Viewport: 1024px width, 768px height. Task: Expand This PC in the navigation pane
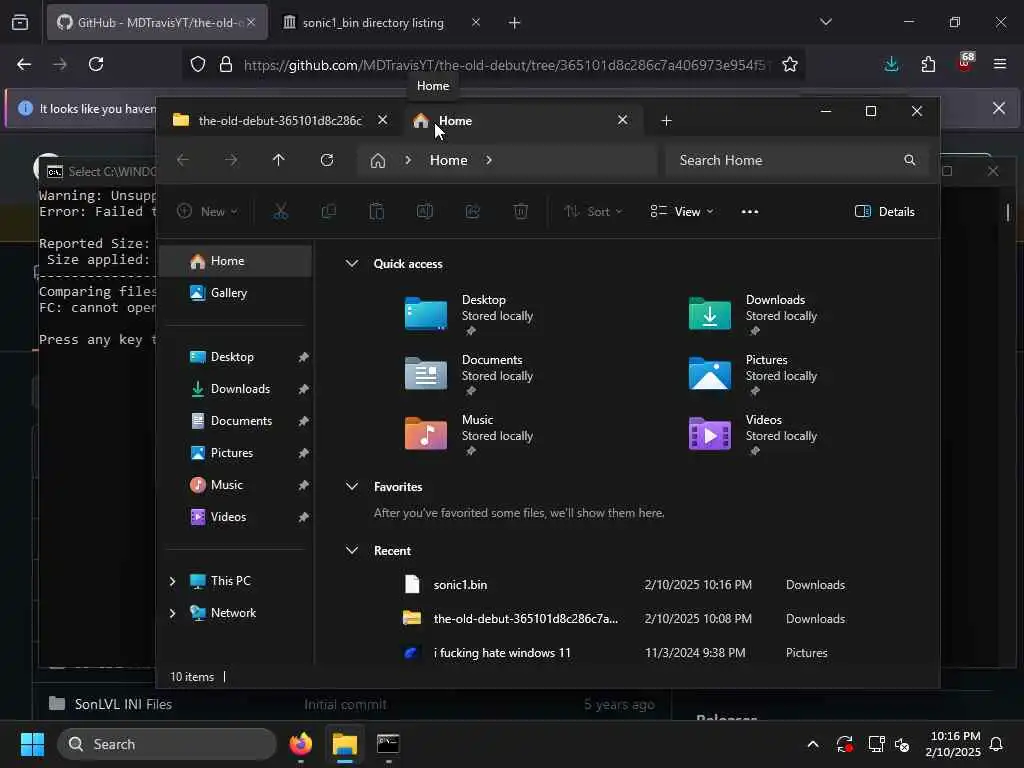[x=172, y=581]
